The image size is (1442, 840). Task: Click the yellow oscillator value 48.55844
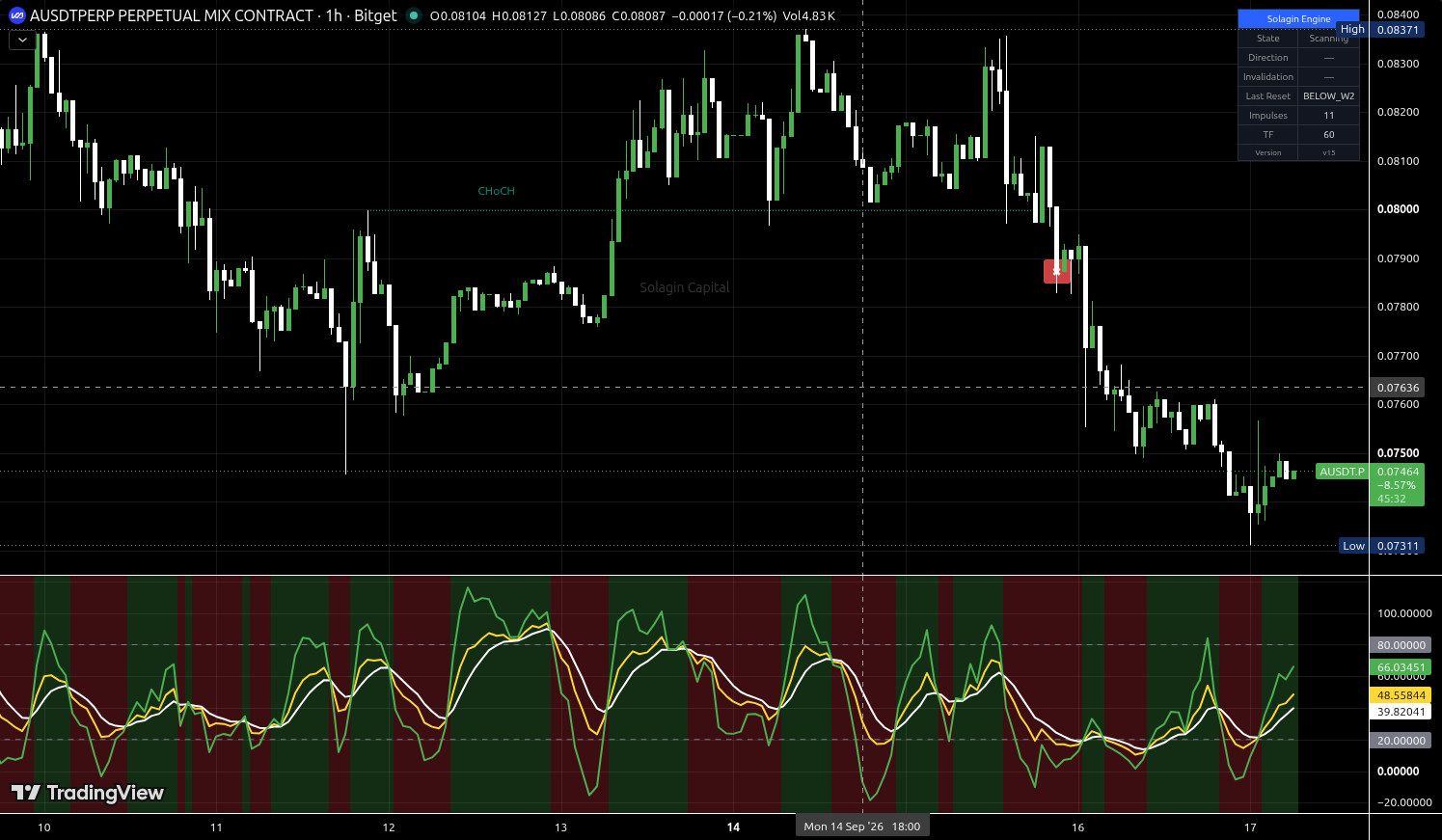pyautogui.click(x=1401, y=695)
